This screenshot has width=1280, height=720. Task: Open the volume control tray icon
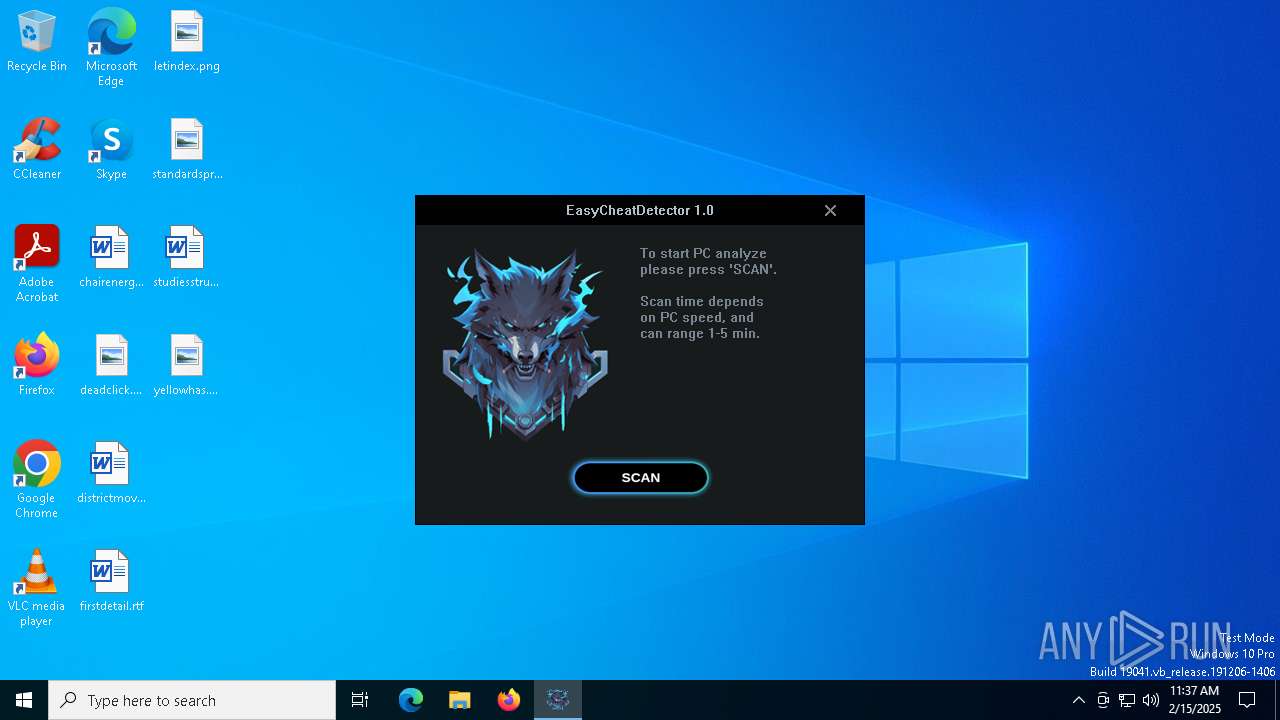(1151, 700)
